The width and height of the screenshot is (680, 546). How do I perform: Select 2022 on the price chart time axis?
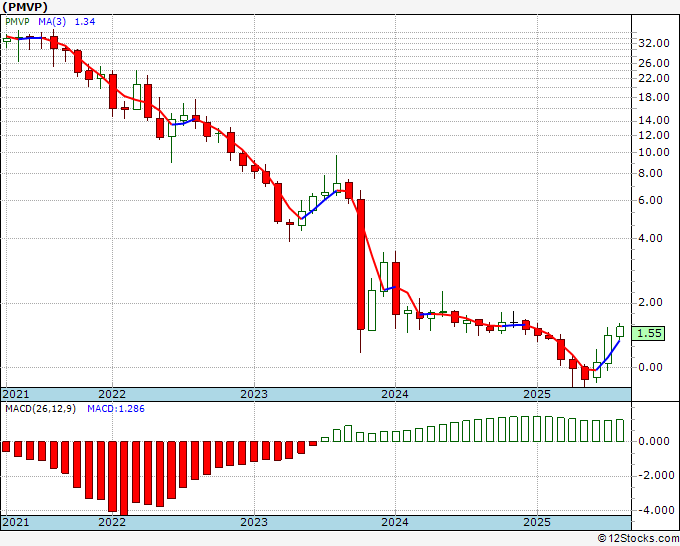pyautogui.click(x=112, y=394)
